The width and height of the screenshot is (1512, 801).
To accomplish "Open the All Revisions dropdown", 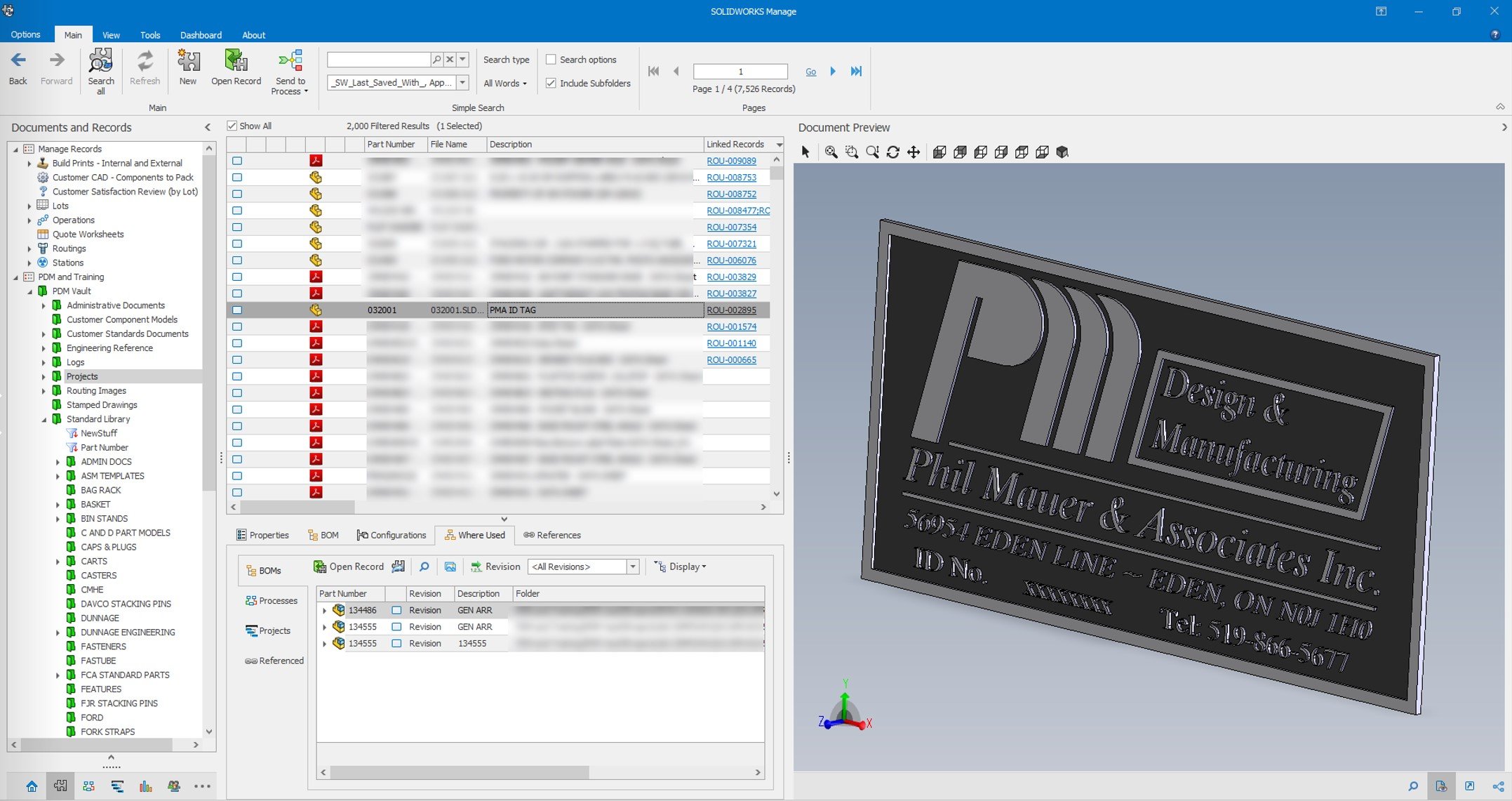I will (x=633, y=567).
